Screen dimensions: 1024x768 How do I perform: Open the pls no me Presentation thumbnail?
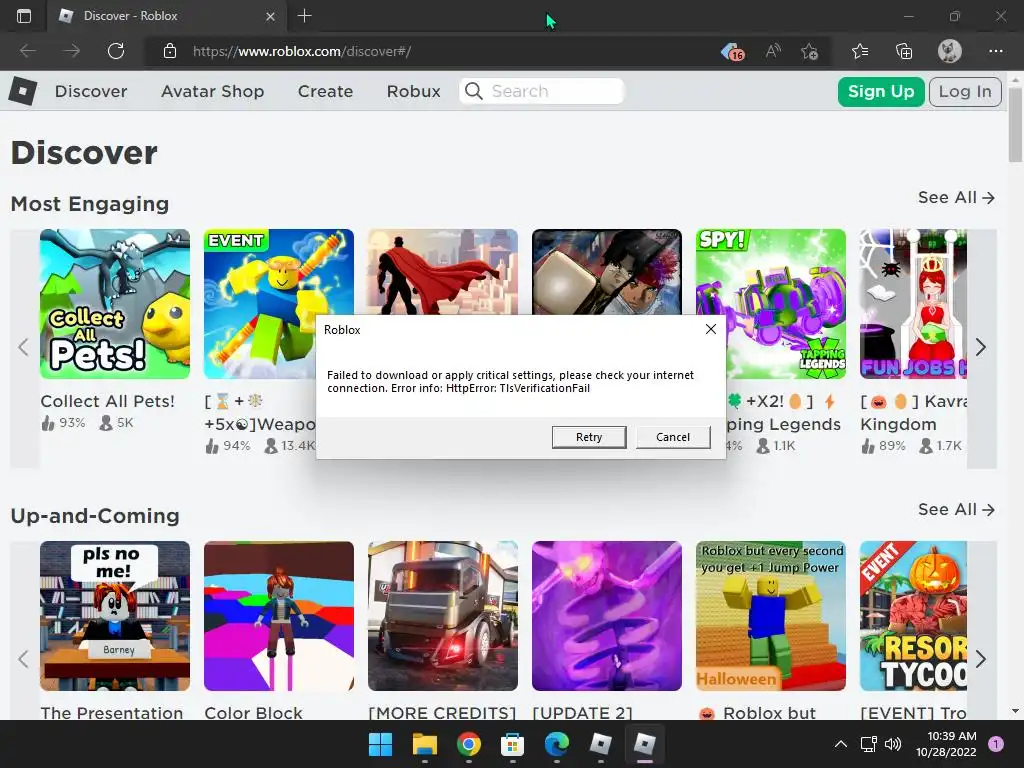click(115, 616)
